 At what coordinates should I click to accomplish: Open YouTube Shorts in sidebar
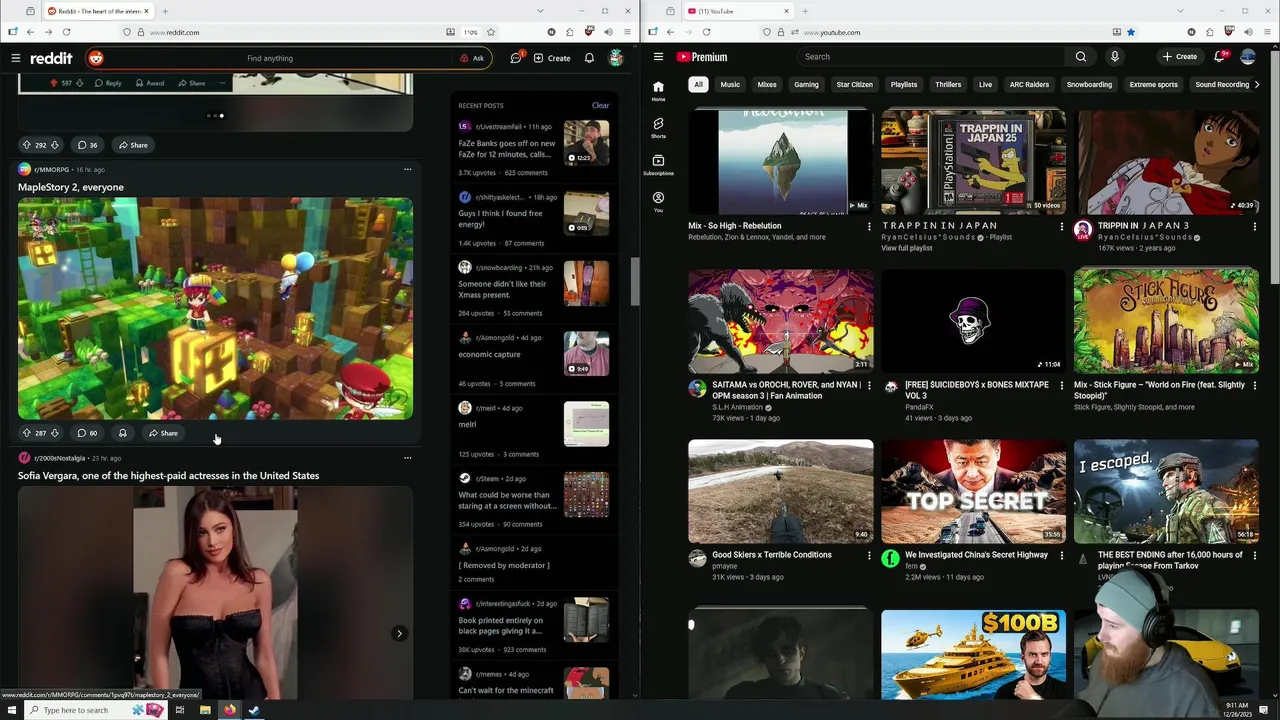(x=658, y=127)
